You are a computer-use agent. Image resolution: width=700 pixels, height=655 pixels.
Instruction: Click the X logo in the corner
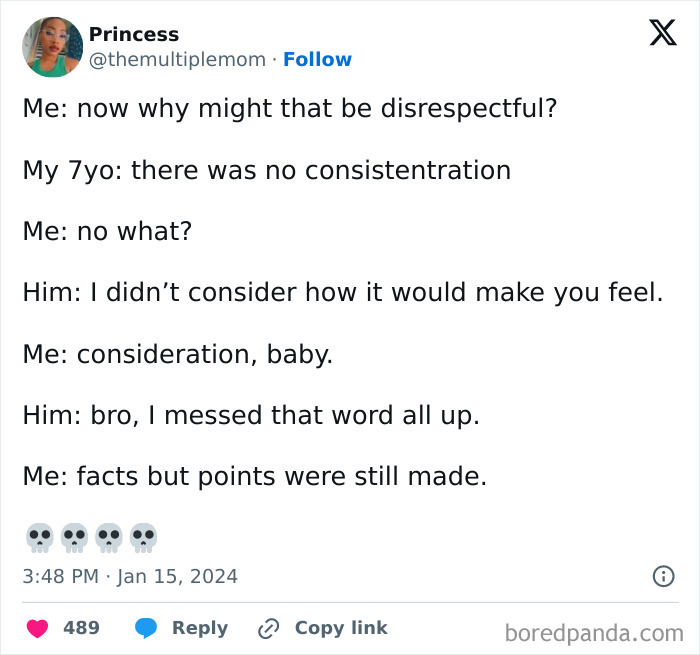[x=662, y=34]
